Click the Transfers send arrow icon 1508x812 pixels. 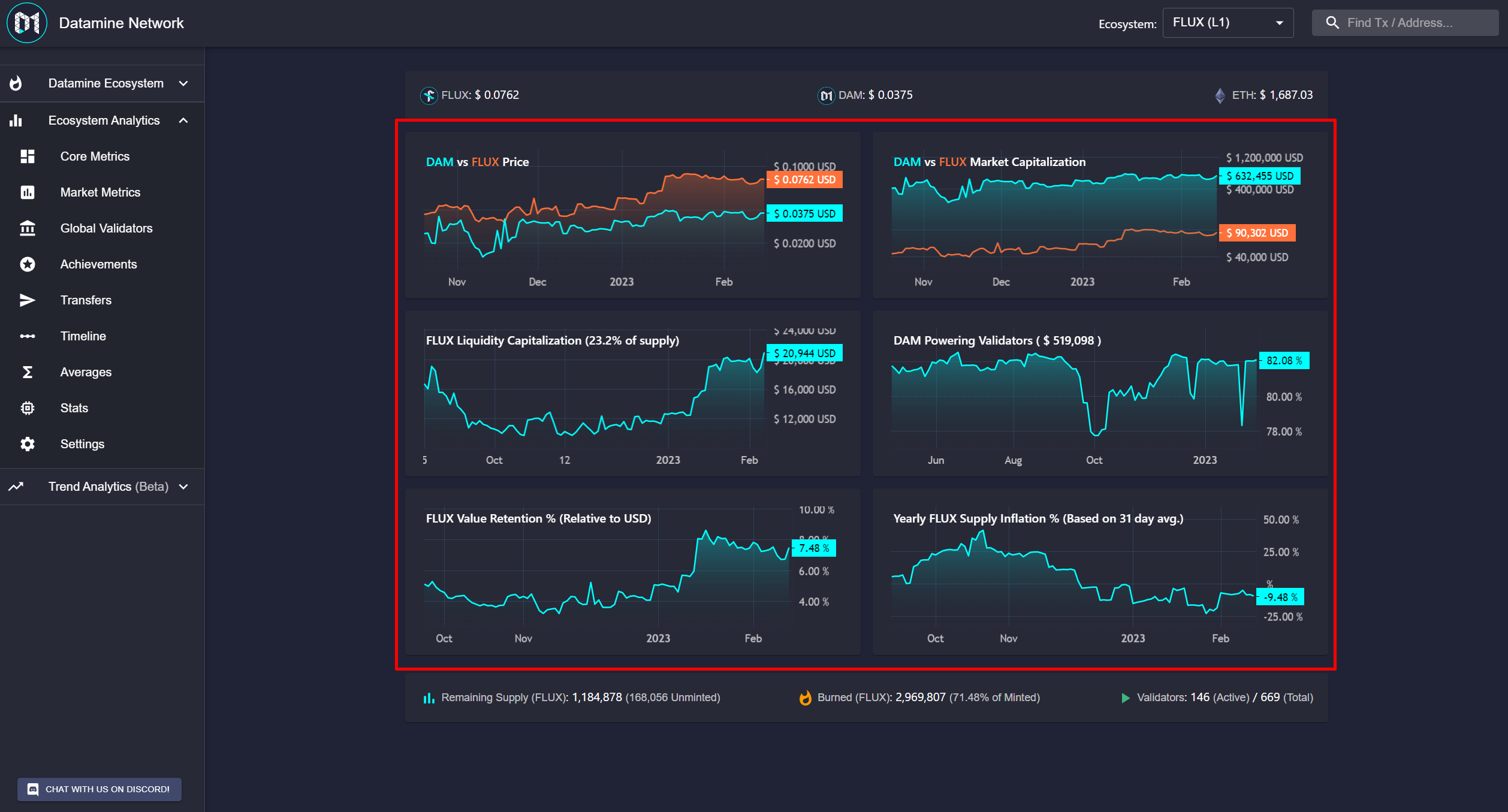point(28,300)
